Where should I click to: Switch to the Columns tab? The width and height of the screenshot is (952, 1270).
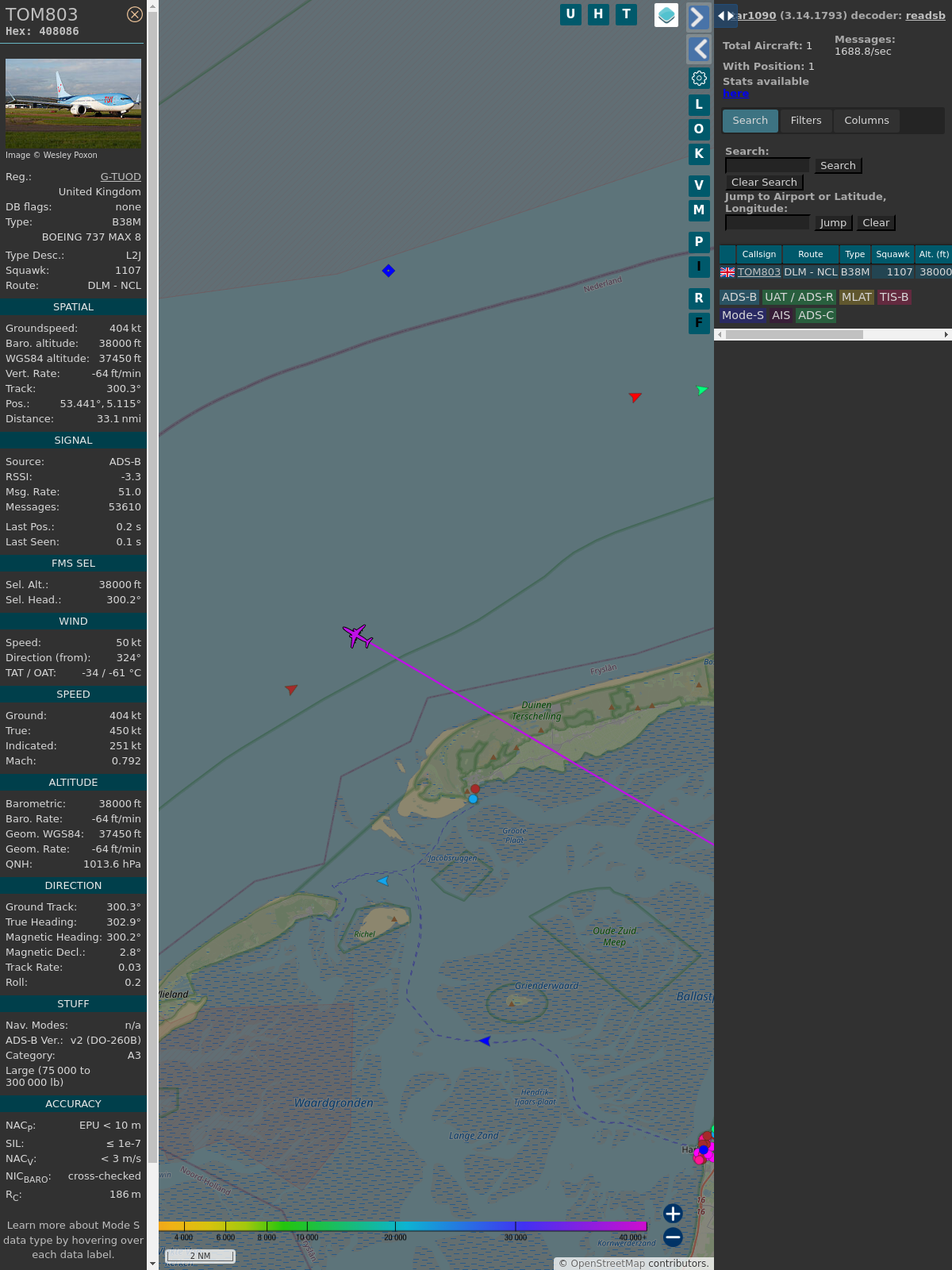(866, 121)
